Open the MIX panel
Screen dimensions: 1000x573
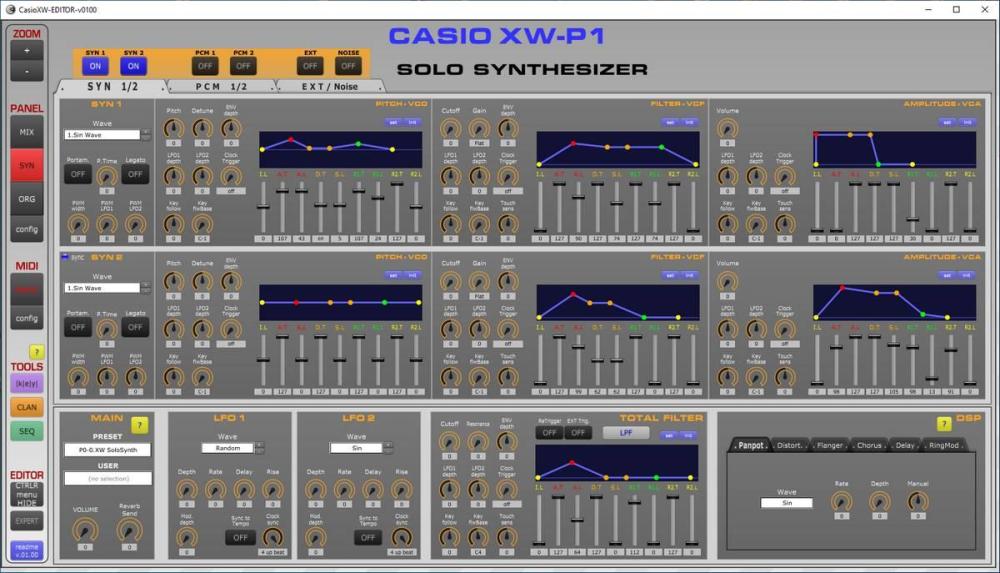[x=27, y=132]
